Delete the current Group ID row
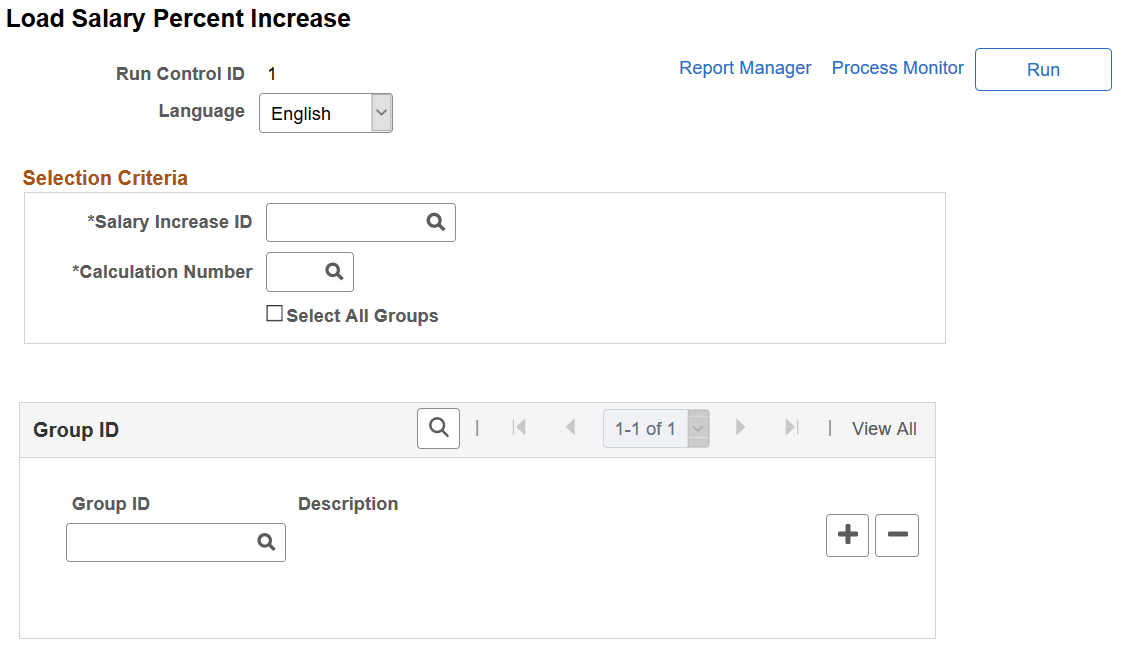 coord(896,535)
